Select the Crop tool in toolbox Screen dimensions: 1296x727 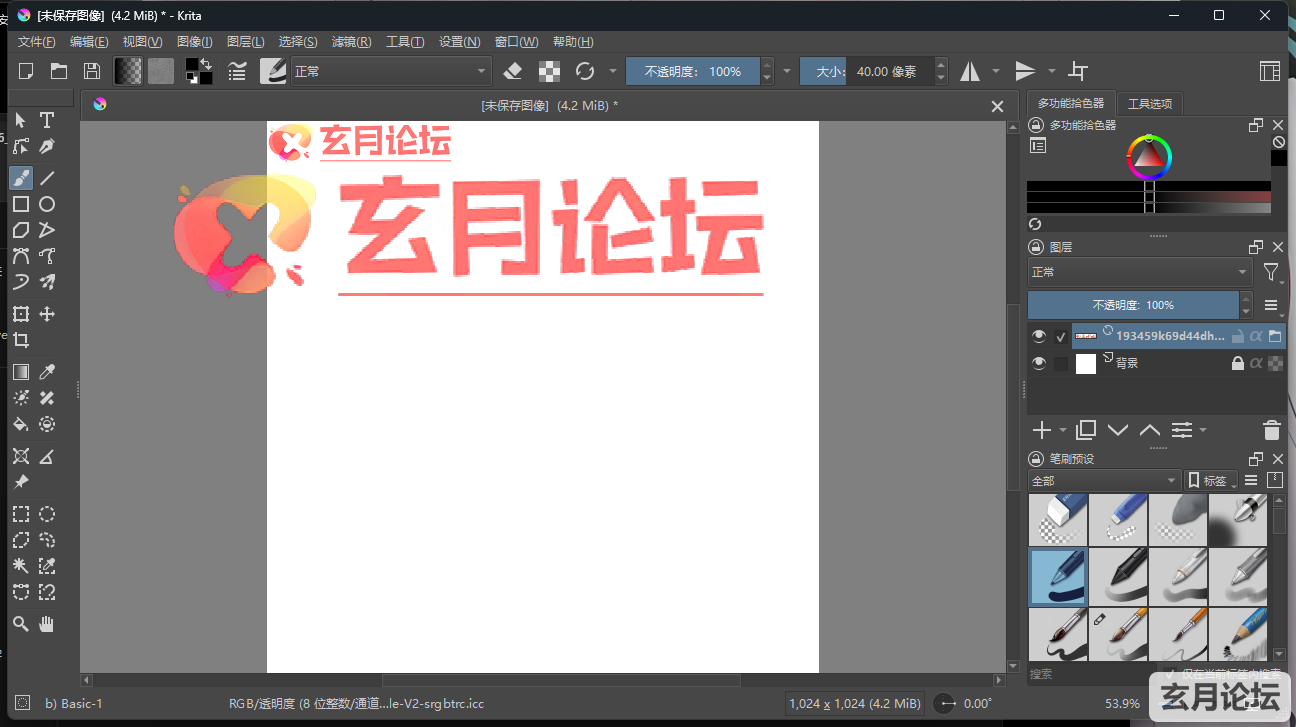click(x=20, y=340)
